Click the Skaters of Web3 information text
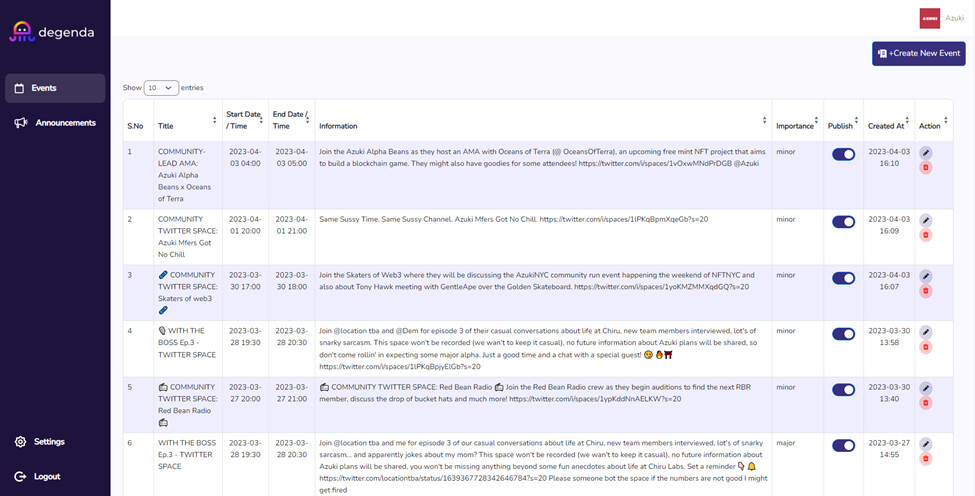The height and width of the screenshot is (496, 975). (x=537, y=281)
